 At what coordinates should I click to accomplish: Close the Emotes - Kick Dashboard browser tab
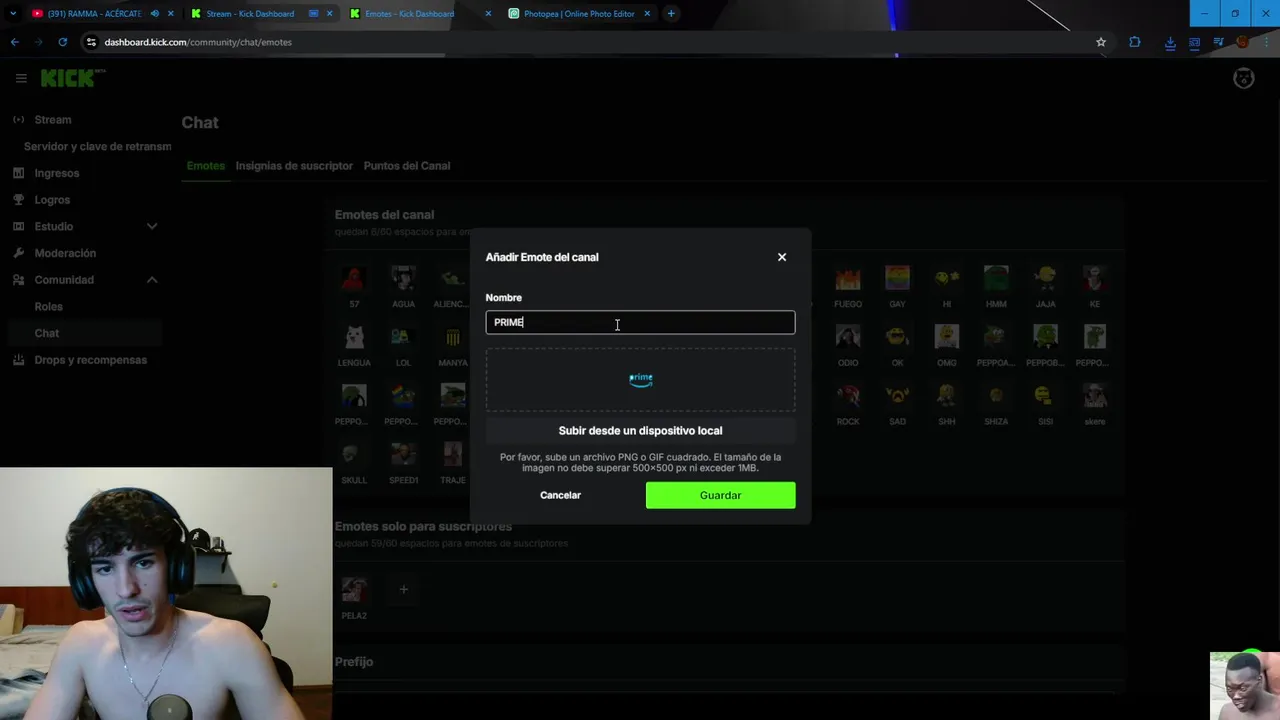click(488, 14)
